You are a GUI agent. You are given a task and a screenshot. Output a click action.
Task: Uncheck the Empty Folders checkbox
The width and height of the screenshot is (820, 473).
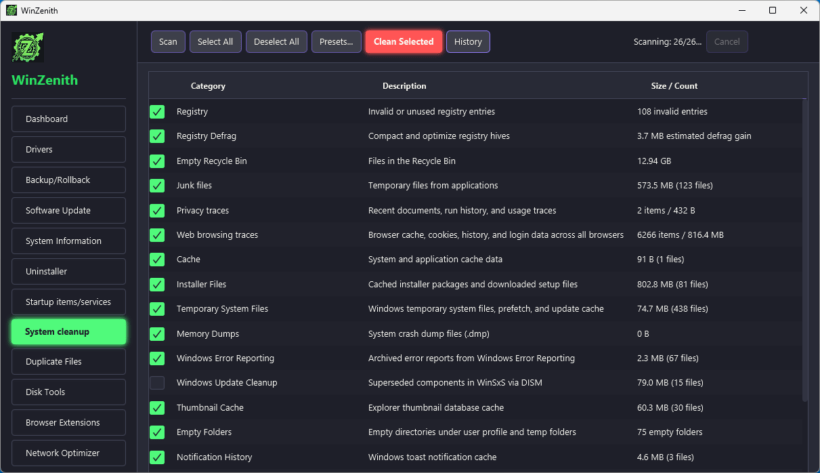pos(157,432)
